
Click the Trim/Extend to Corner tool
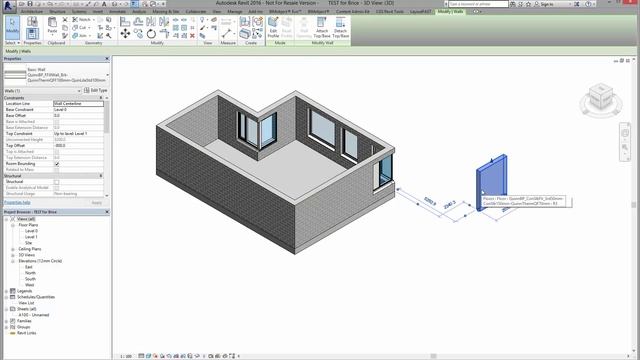click(x=164, y=34)
